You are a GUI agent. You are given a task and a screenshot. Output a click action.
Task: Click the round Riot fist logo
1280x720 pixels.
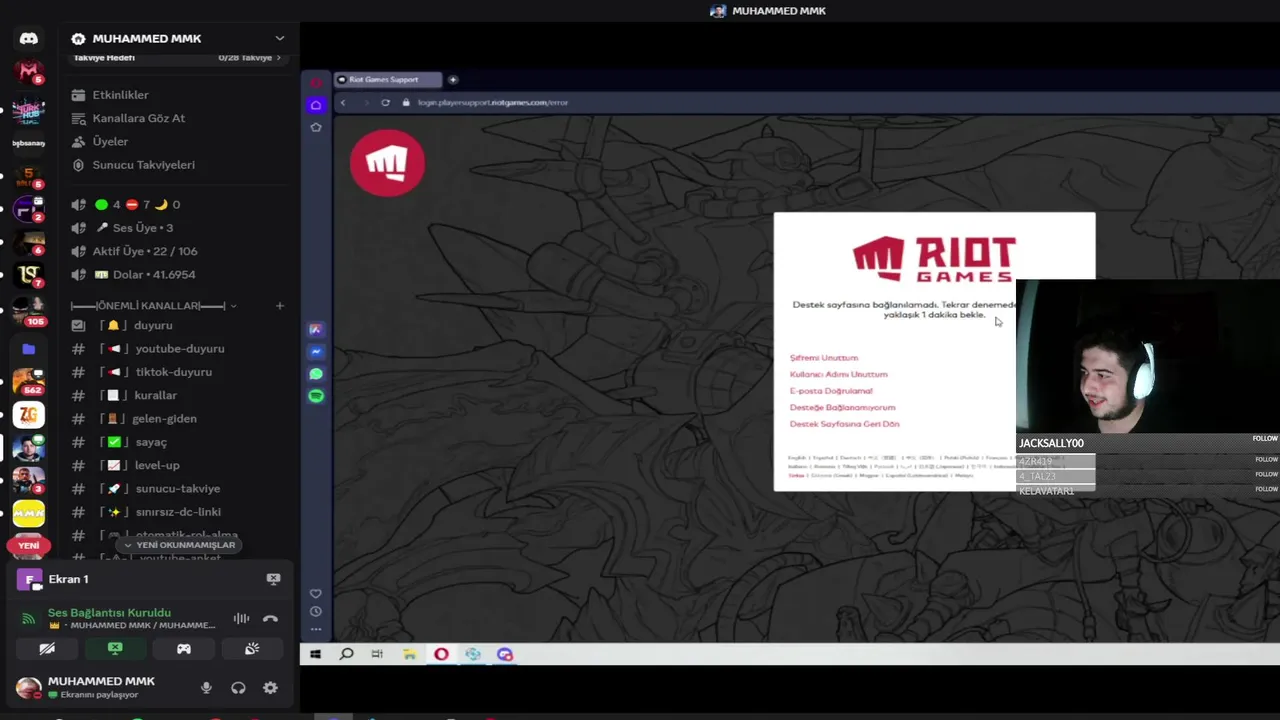point(388,163)
